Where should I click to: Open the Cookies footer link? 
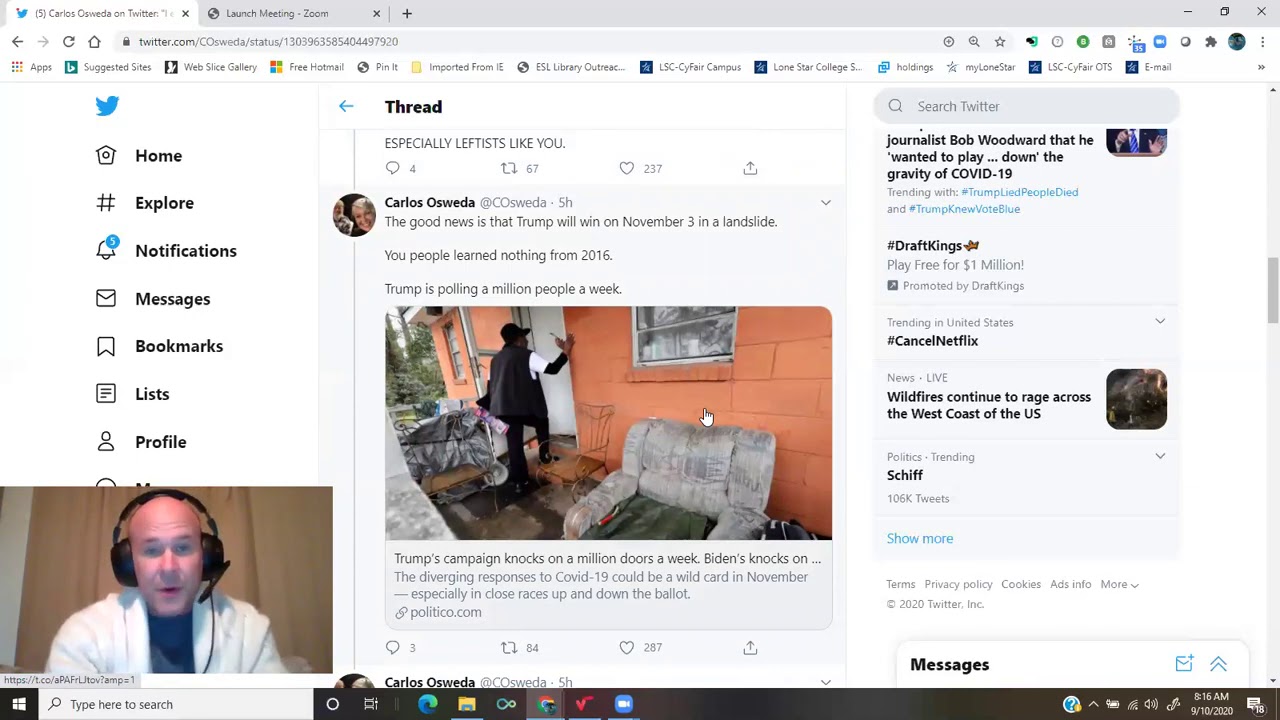point(1021,584)
